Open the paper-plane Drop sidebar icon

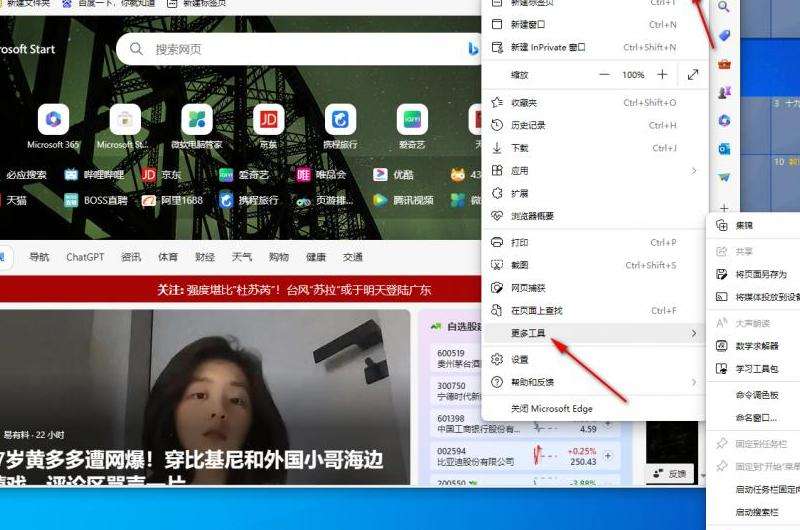[724, 178]
